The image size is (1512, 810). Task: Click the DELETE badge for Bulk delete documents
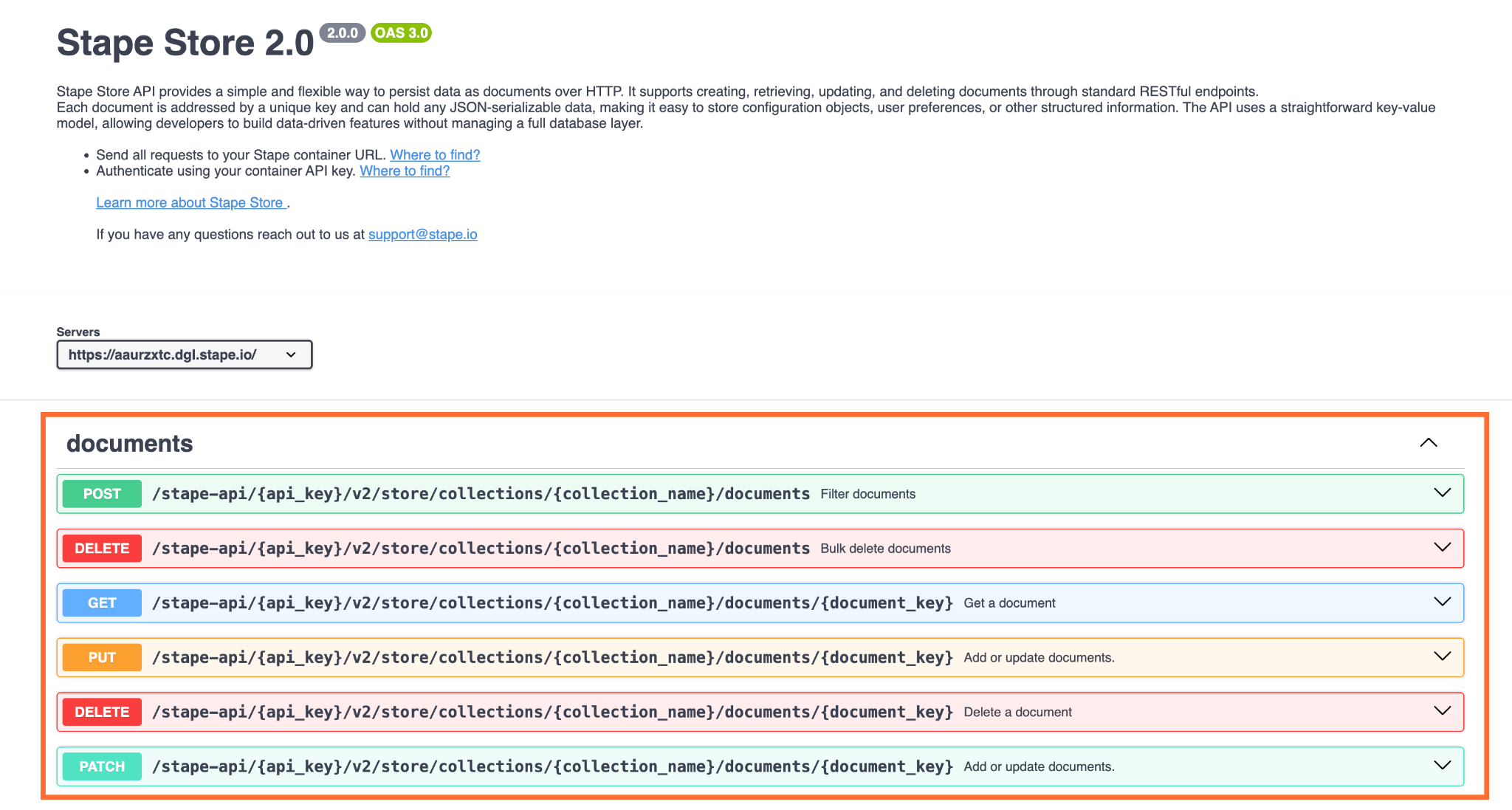(102, 549)
